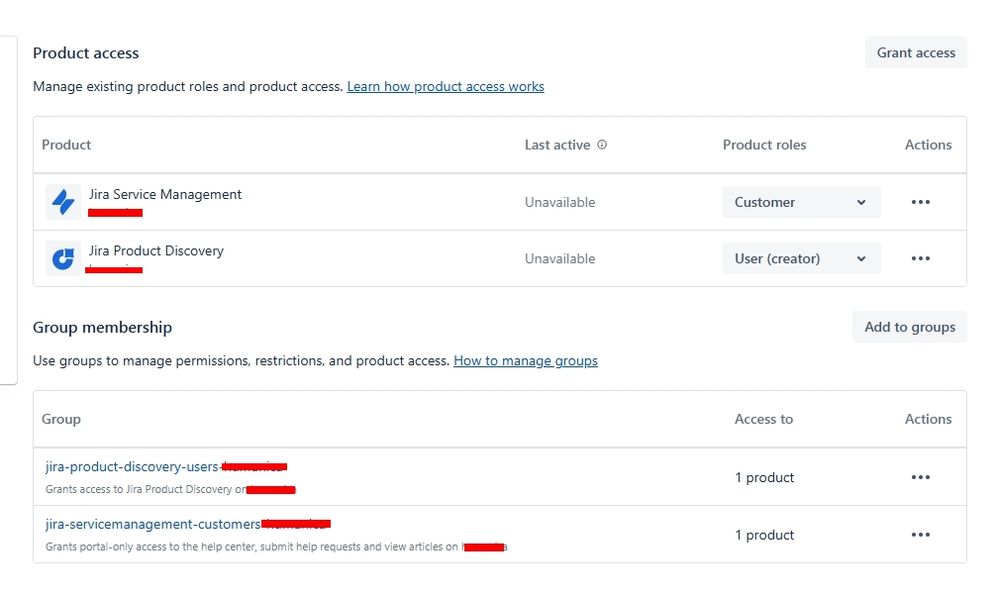
Task: Open actions menu for Jira Product Discovery row
Action: click(920, 259)
